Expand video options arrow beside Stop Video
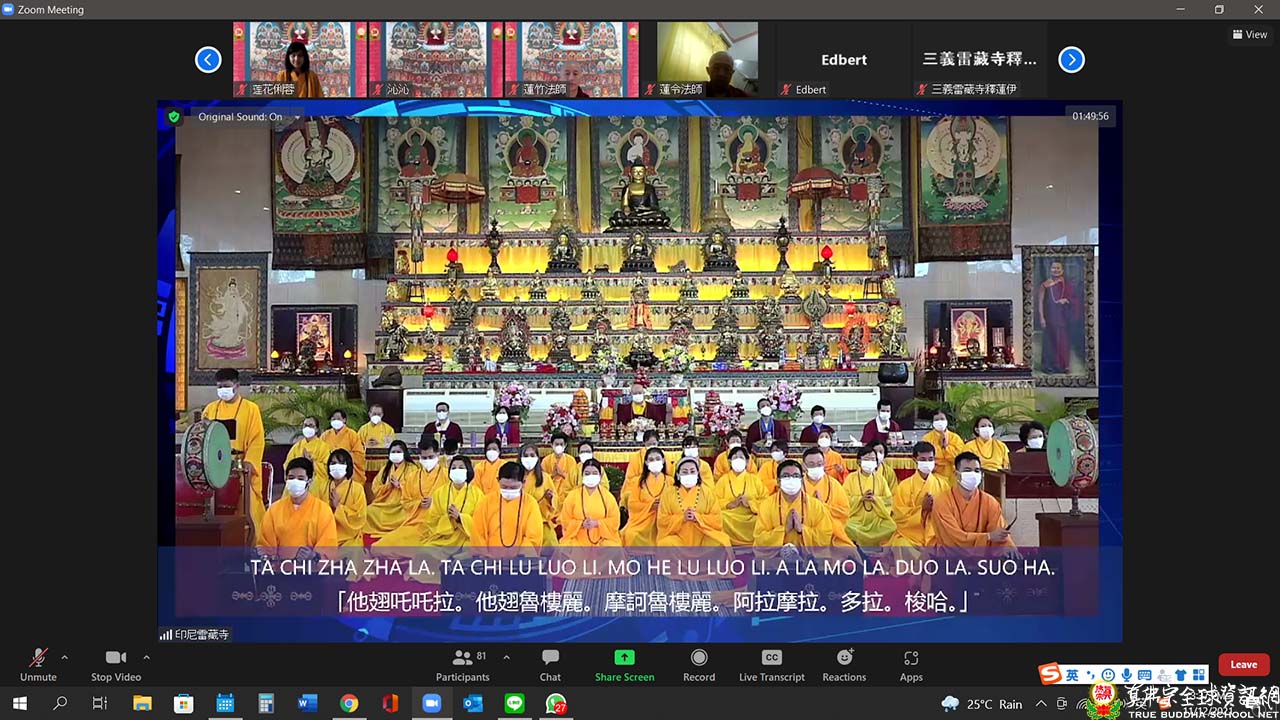Screen dimensions: 1280x720 [146, 657]
